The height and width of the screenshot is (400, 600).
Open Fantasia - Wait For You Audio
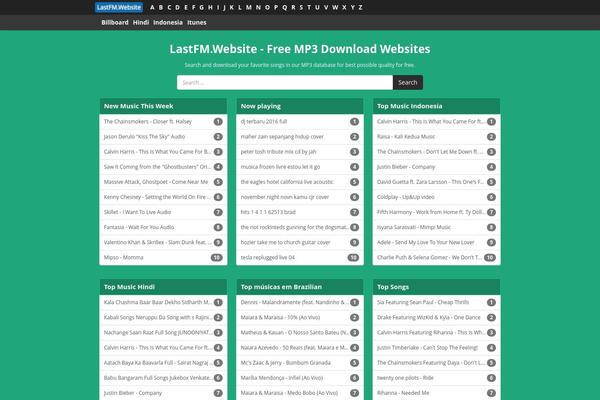[139, 227]
